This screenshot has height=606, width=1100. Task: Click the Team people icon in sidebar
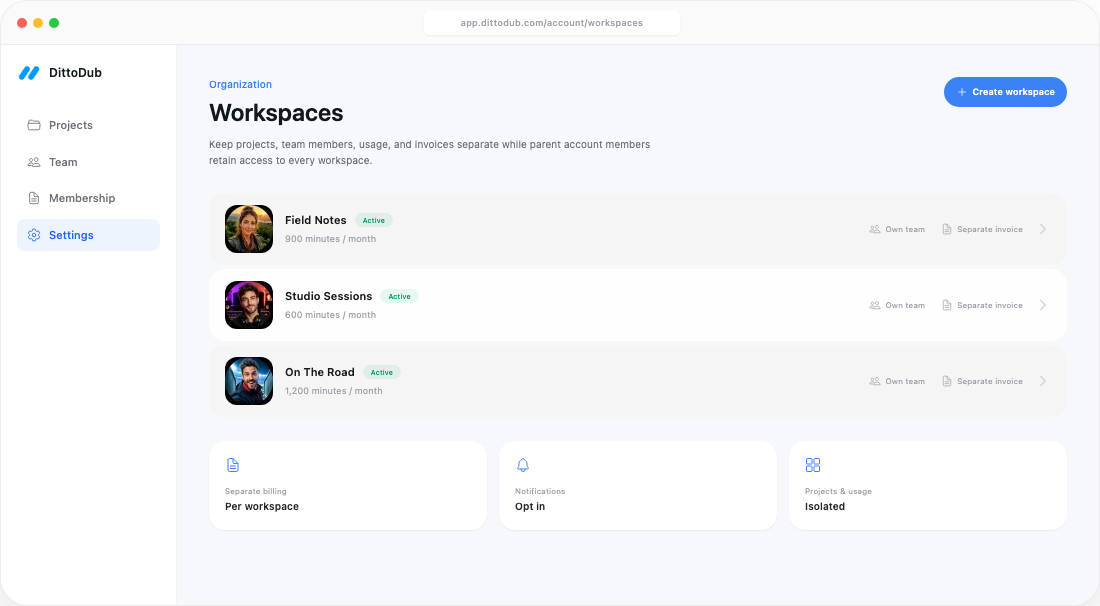click(34, 162)
